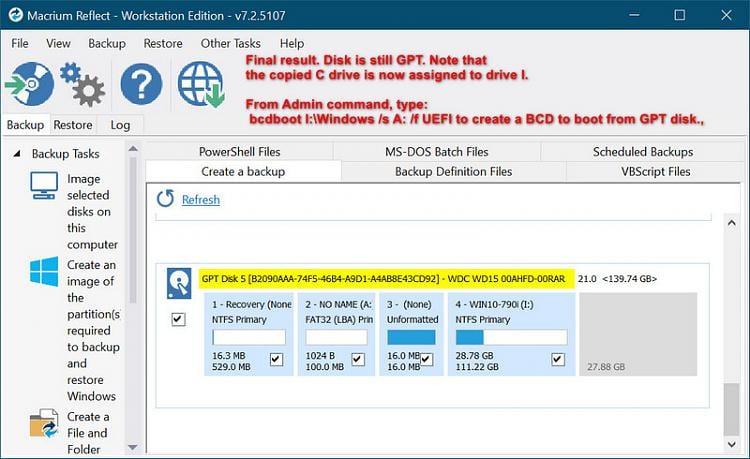The width and height of the screenshot is (750, 459).
Task: Click the disk list vertical scrollbar thumb
Action: [x=731, y=409]
